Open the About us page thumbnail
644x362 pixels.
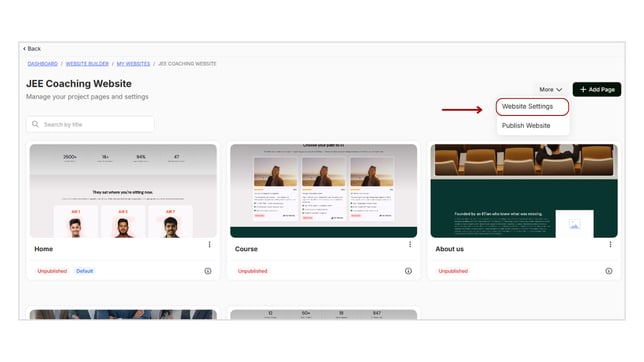coord(524,191)
